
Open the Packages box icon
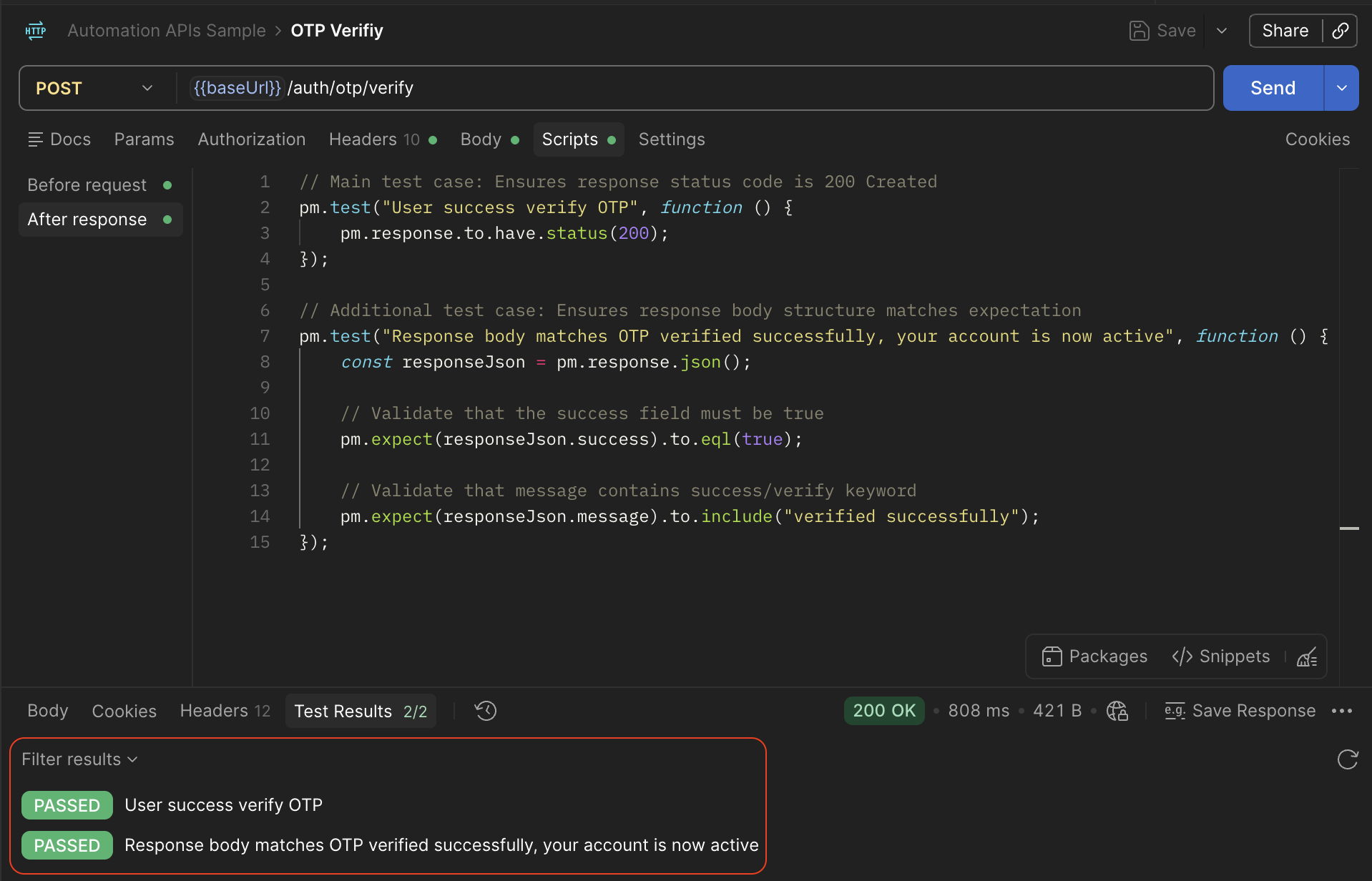(x=1052, y=656)
